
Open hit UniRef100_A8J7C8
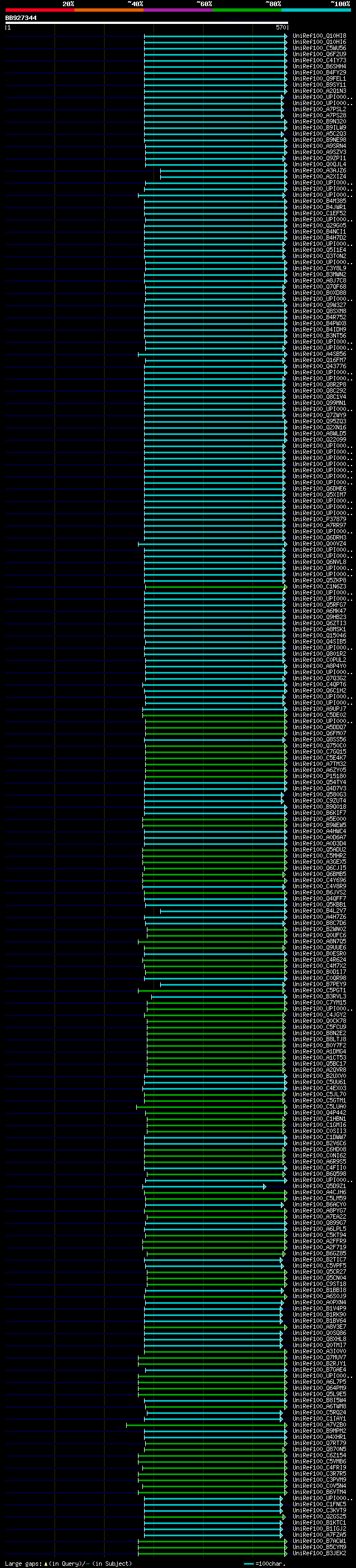[319, 280]
